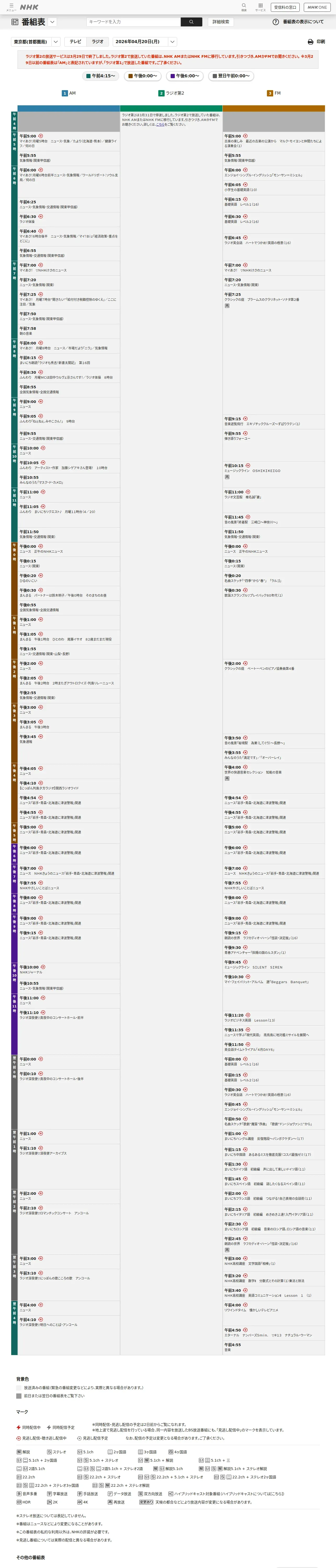Open the hamburger メニュー icon

click(x=11, y=7)
